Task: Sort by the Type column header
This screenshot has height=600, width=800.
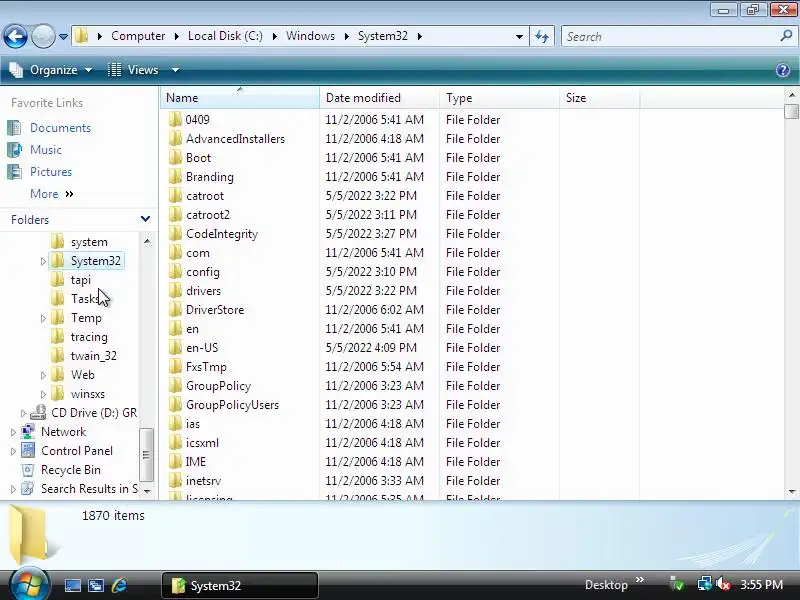Action: [x=499, y=97]
